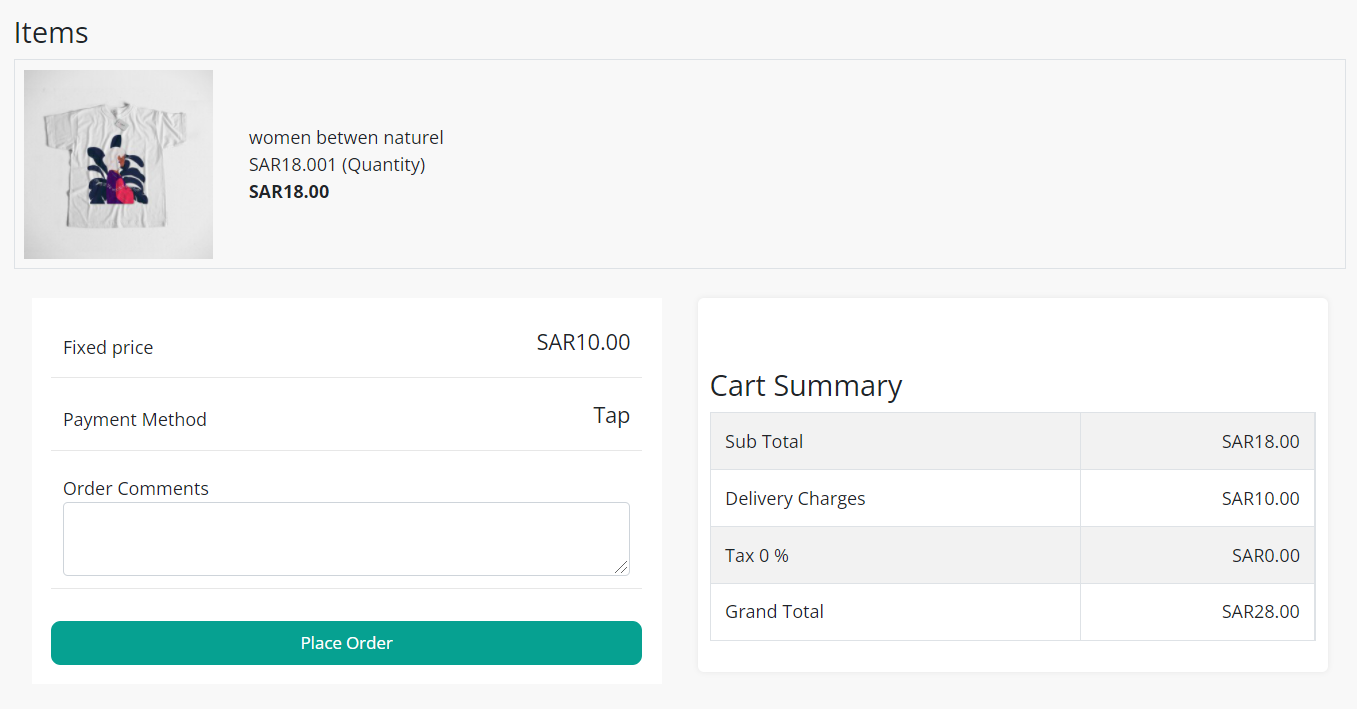Click the Fixed price label
The height and width of the screenshot is (709, 1357).
coord(108,347)
